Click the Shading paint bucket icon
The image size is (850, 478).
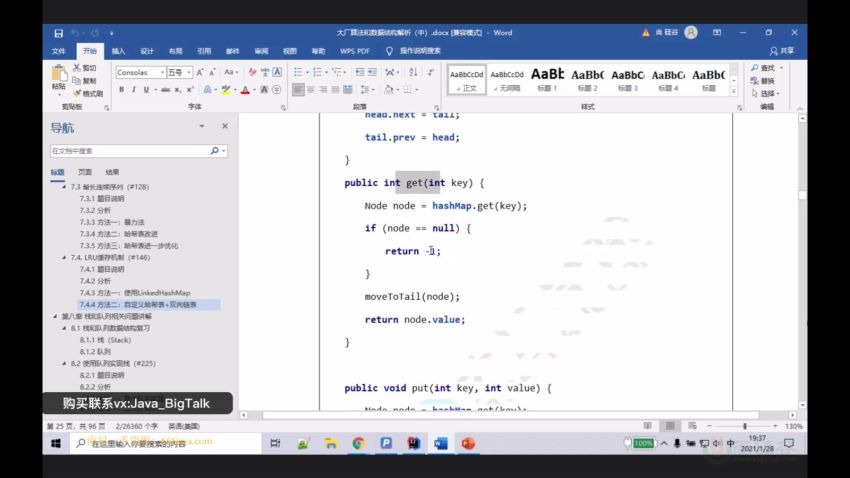[388, 89]
